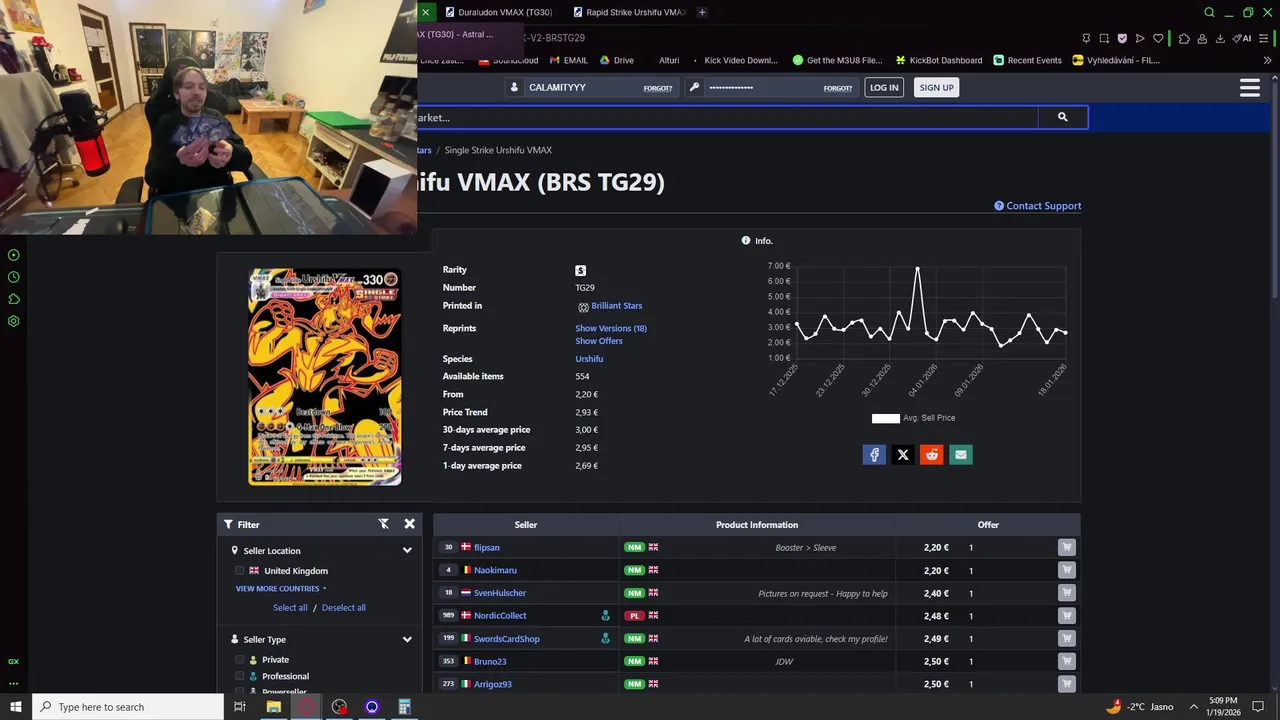The height and width of the screenshot is (720, 1280).
Task: Tick the Private seller type checkbox
Action: pos(239,660)
